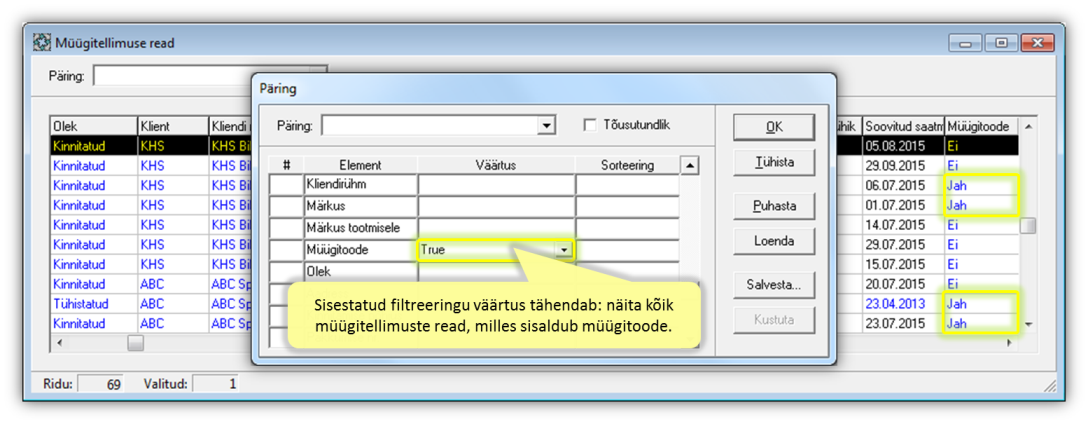Open the Päring dropdown in the dialog
The width and height of the screenshot is (1088, 424).
[548, 126]
